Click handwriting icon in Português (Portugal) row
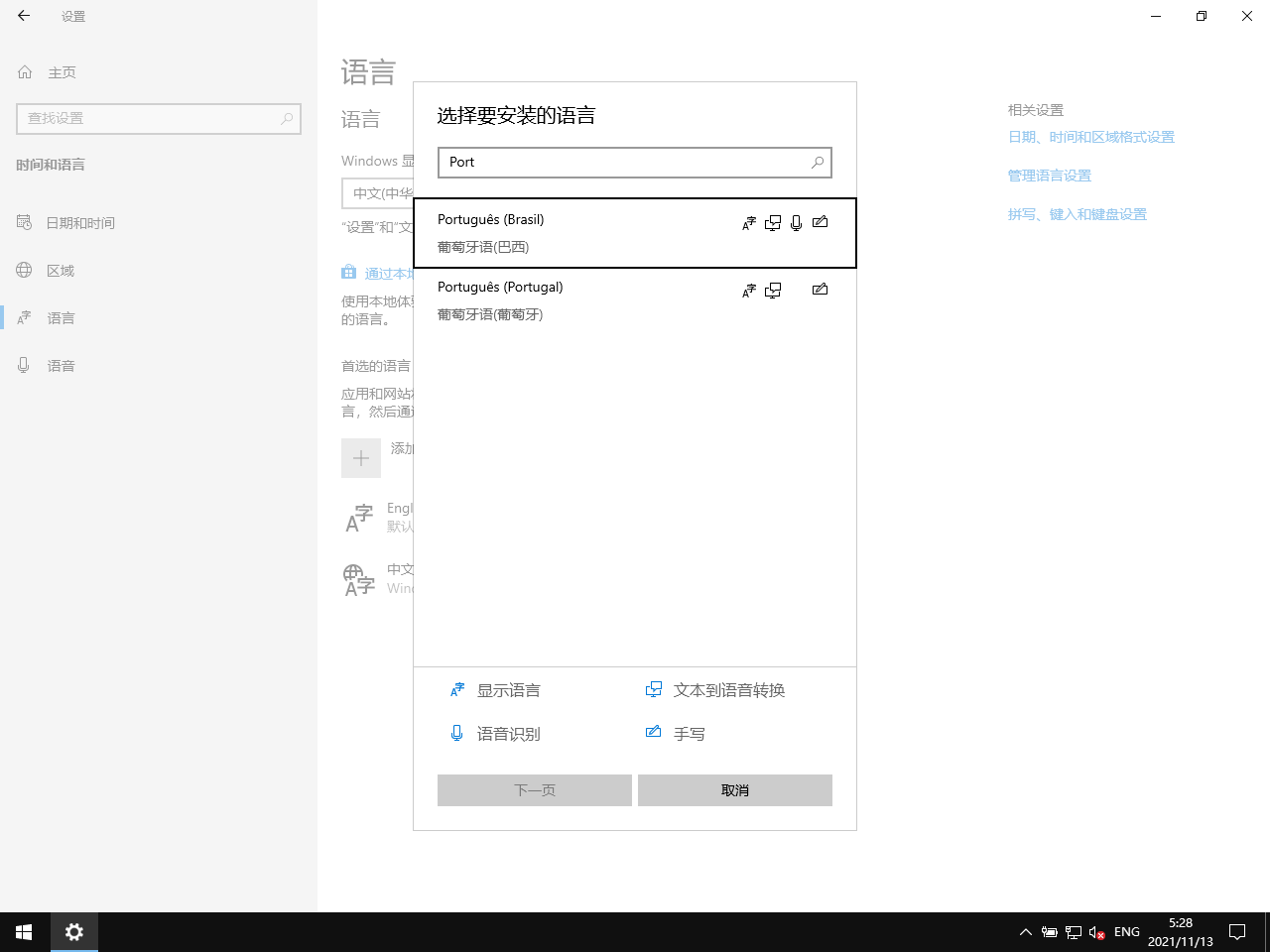The height and width of the screenshot is (952, 1270). click(820, 290)
